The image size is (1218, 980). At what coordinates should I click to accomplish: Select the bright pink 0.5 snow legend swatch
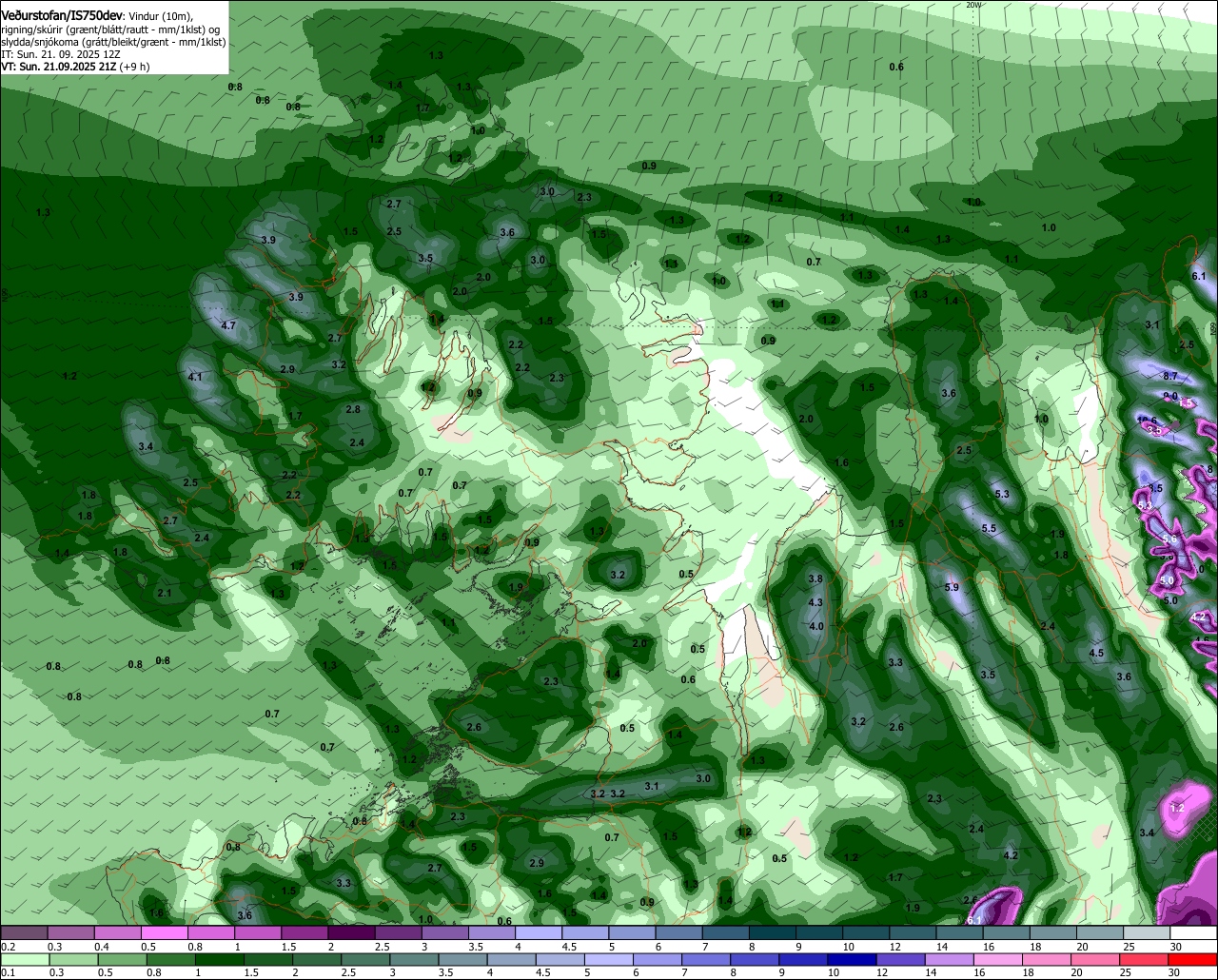click(164, 933)
